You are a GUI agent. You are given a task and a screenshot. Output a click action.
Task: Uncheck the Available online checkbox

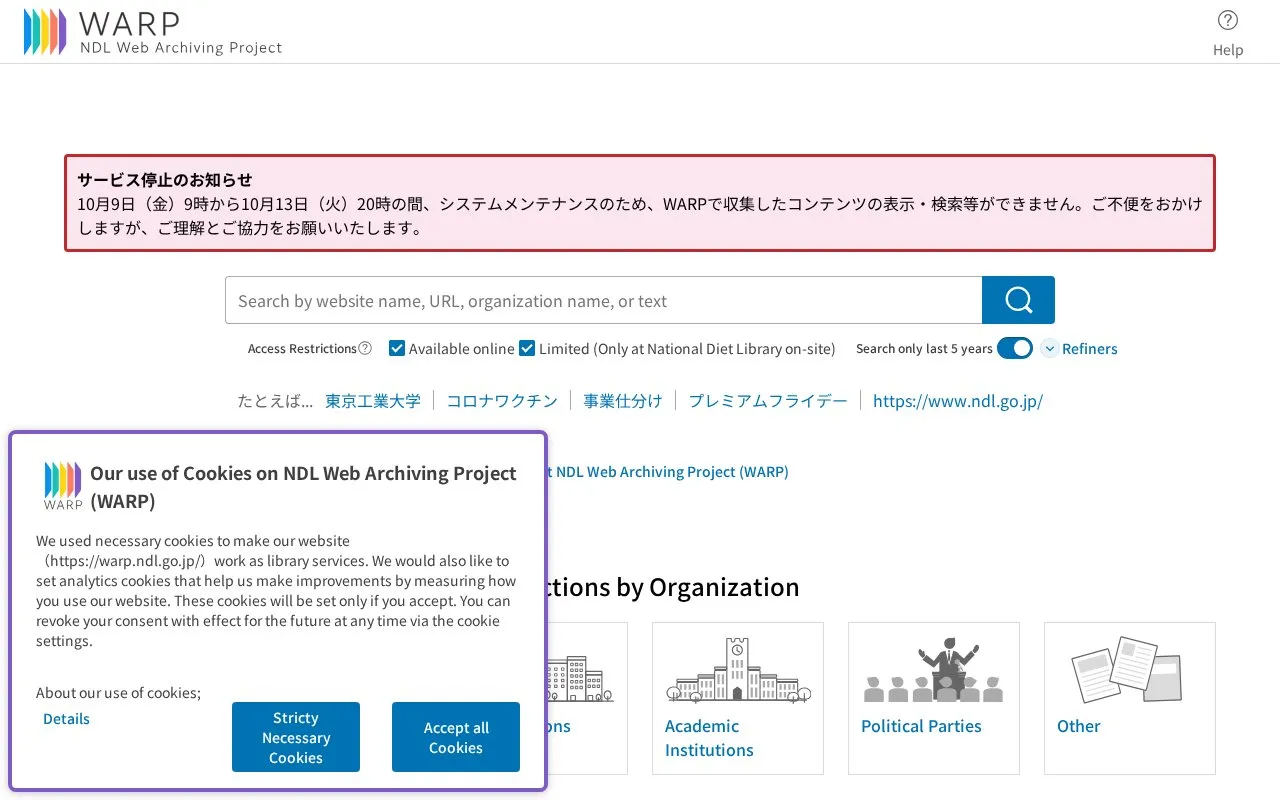(x=397, y=348)
